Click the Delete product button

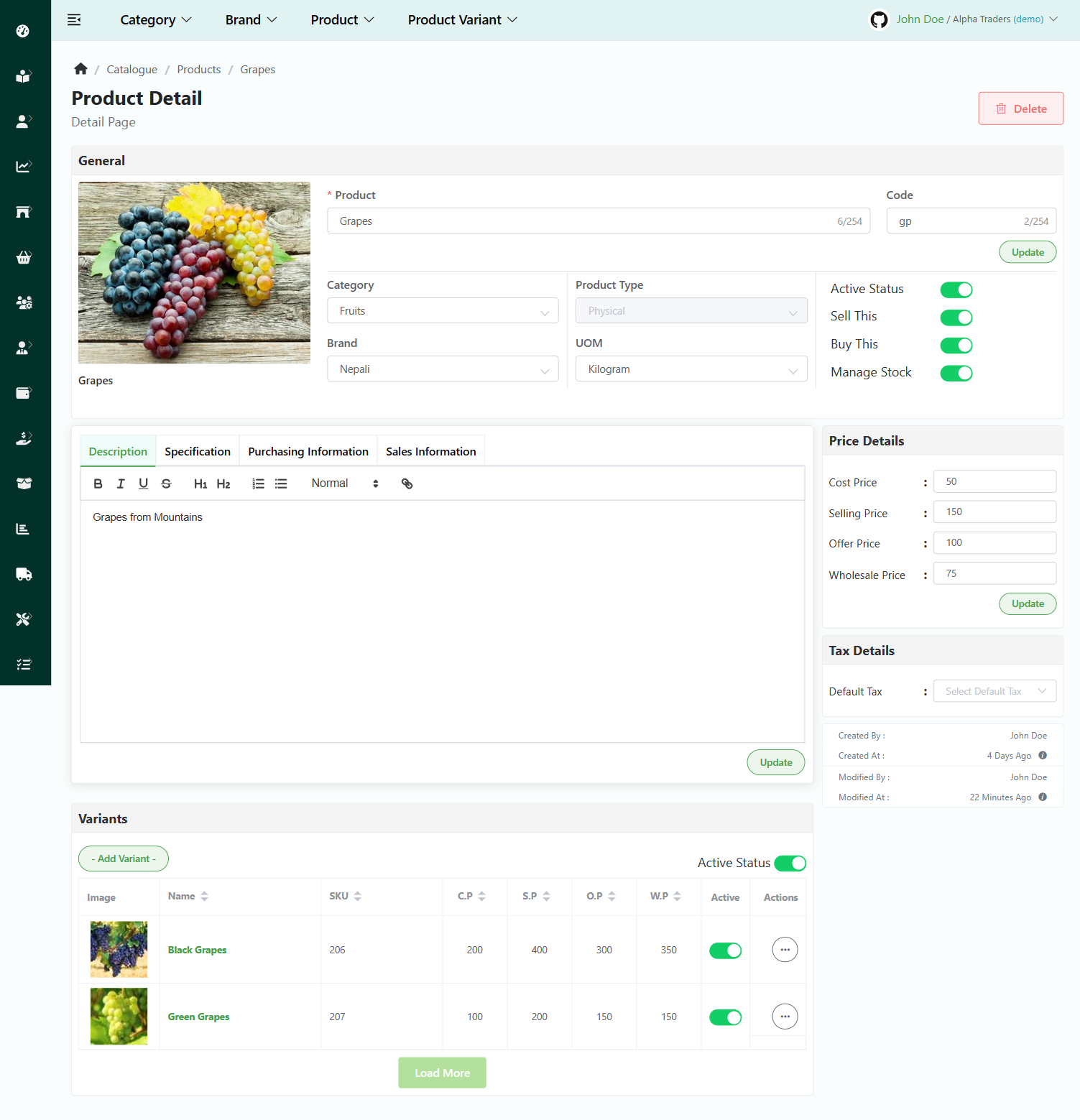(x=1020, y=108)
